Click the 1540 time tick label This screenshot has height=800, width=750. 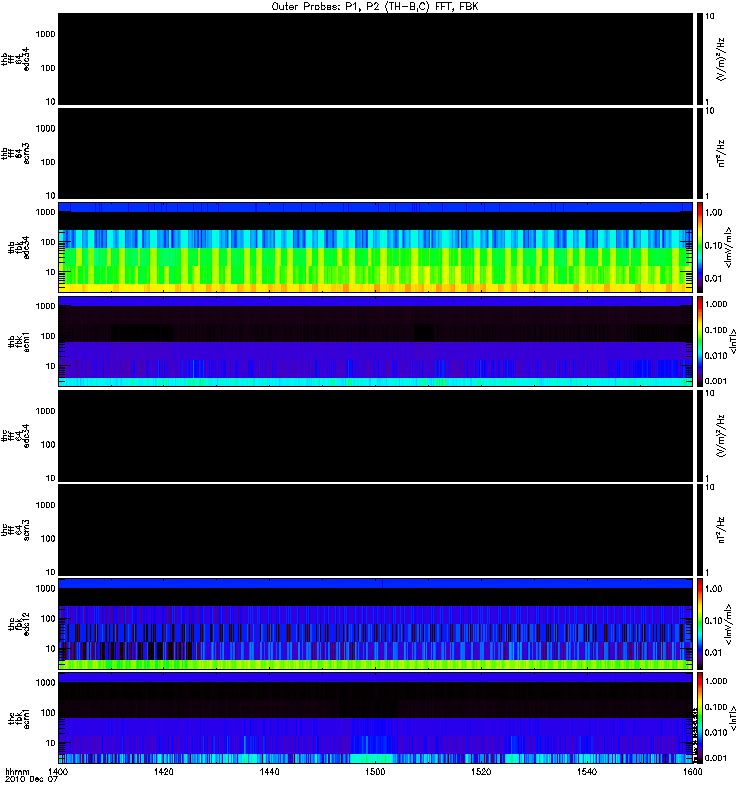point(587,772)
